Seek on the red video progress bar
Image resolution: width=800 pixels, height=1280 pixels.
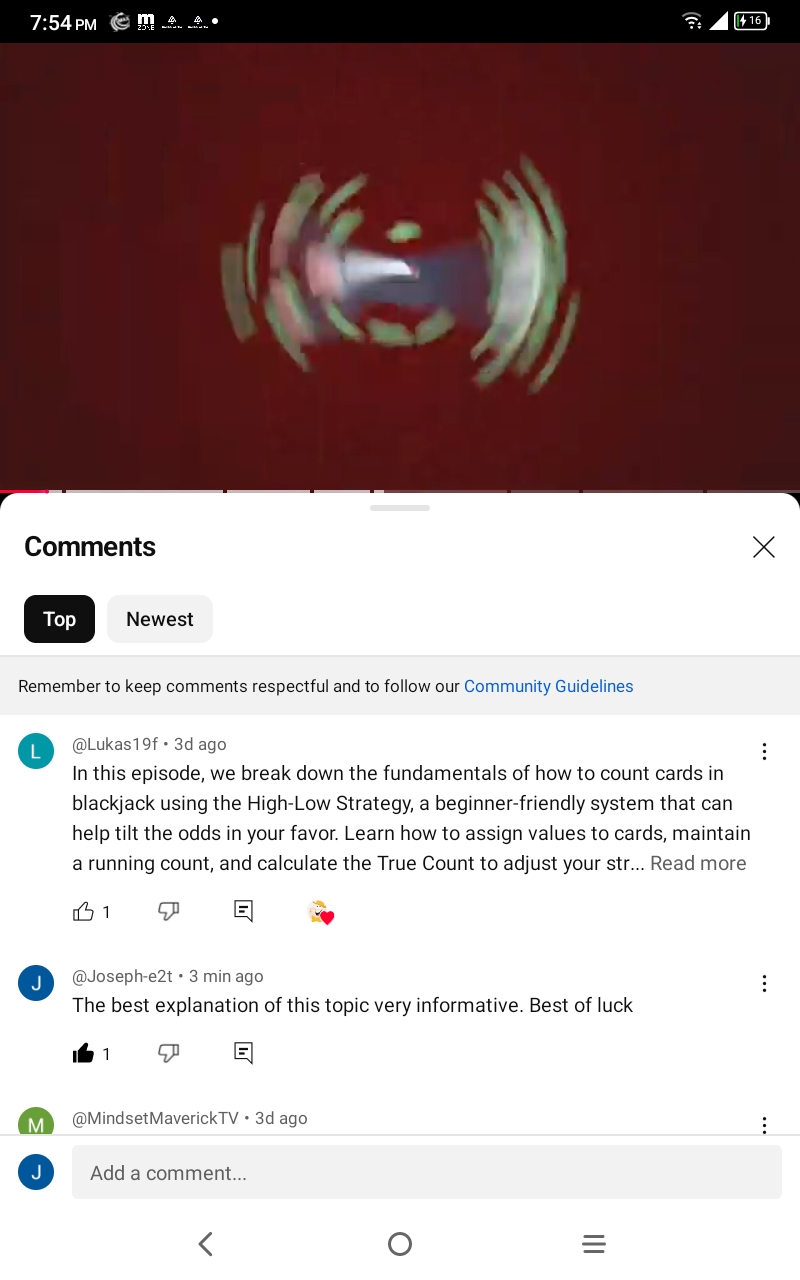coord(400,491)
